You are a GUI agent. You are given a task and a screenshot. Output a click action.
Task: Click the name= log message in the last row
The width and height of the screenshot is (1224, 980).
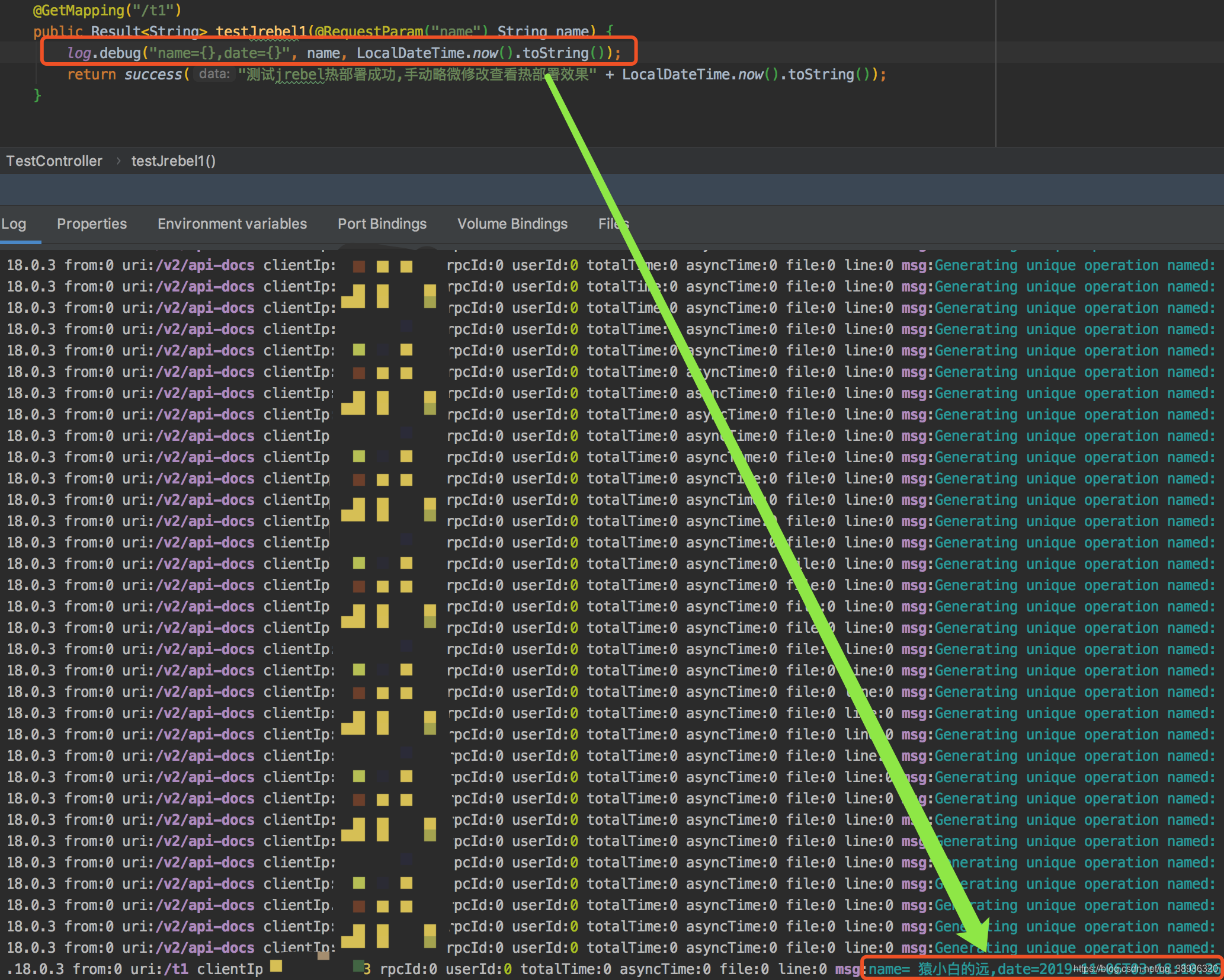point(1042,969)
